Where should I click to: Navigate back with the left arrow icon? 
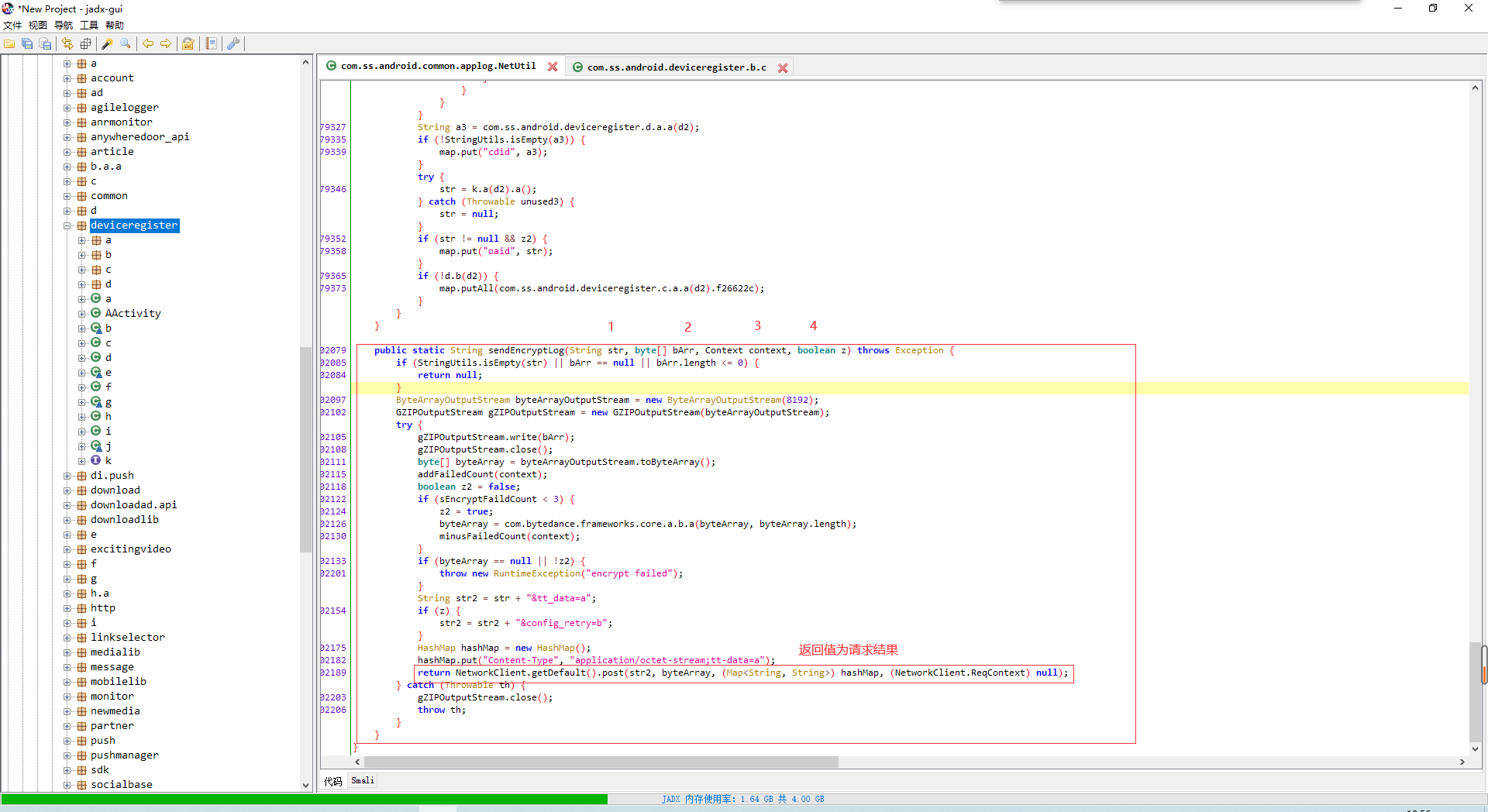pyautogui.click(x=147, y=44)
